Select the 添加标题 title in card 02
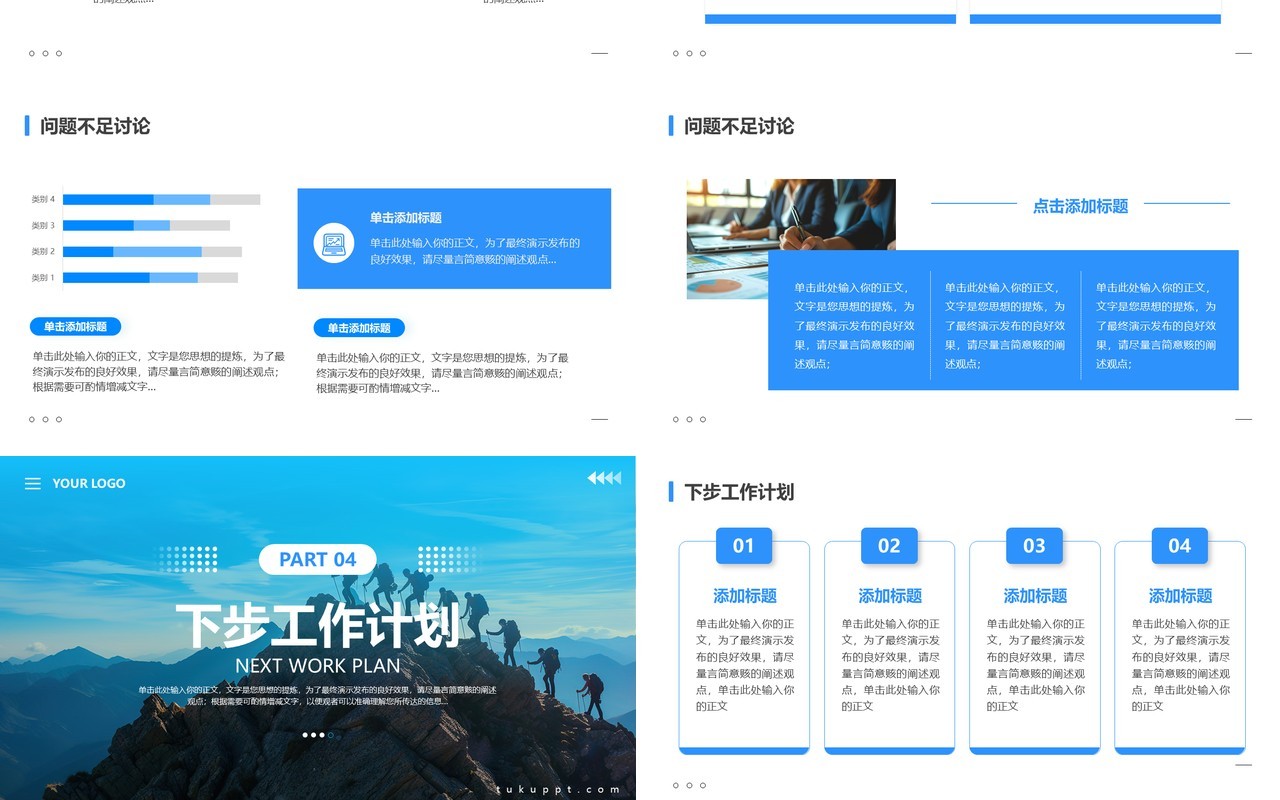The image size is (1280, 800). point(890,596)
